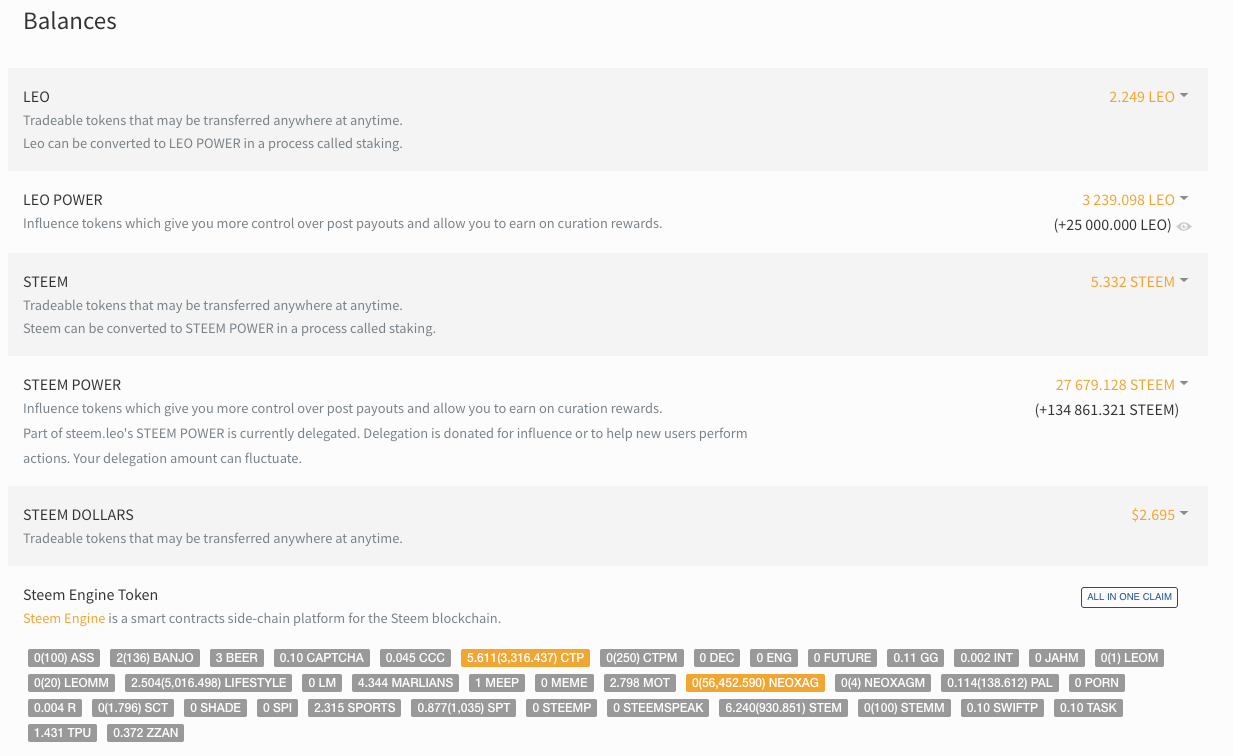Choose the 2.504 LIFESTYLE token badge
The width and height of the screenshot is (1233, 756).
208,683
